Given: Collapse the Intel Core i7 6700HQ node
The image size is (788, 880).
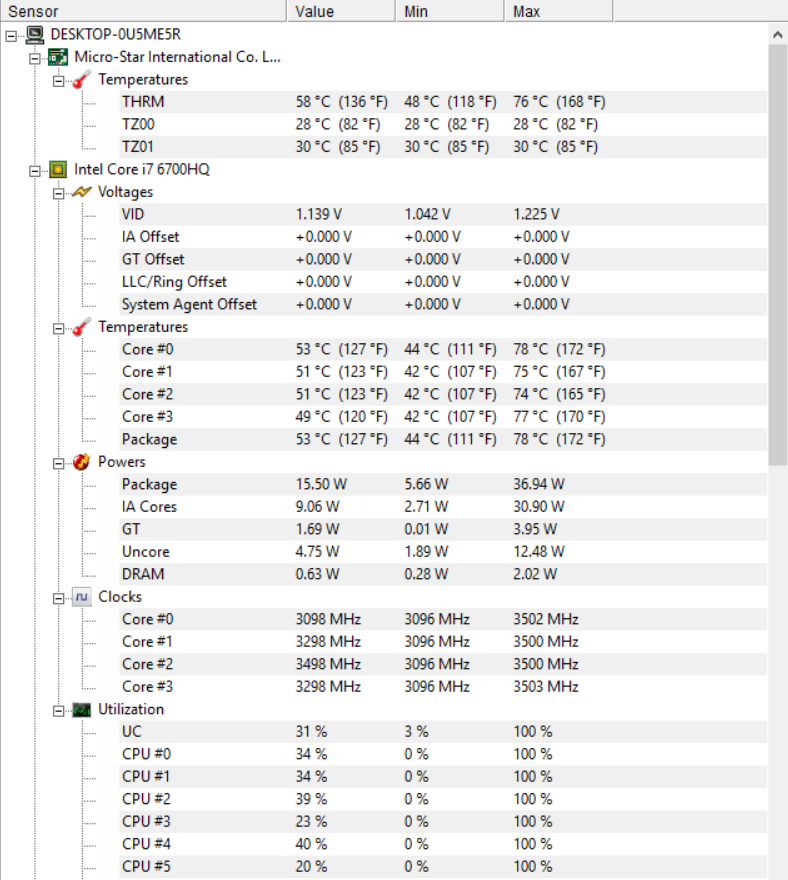Looking at the screenshot, I should pos(35,171).
